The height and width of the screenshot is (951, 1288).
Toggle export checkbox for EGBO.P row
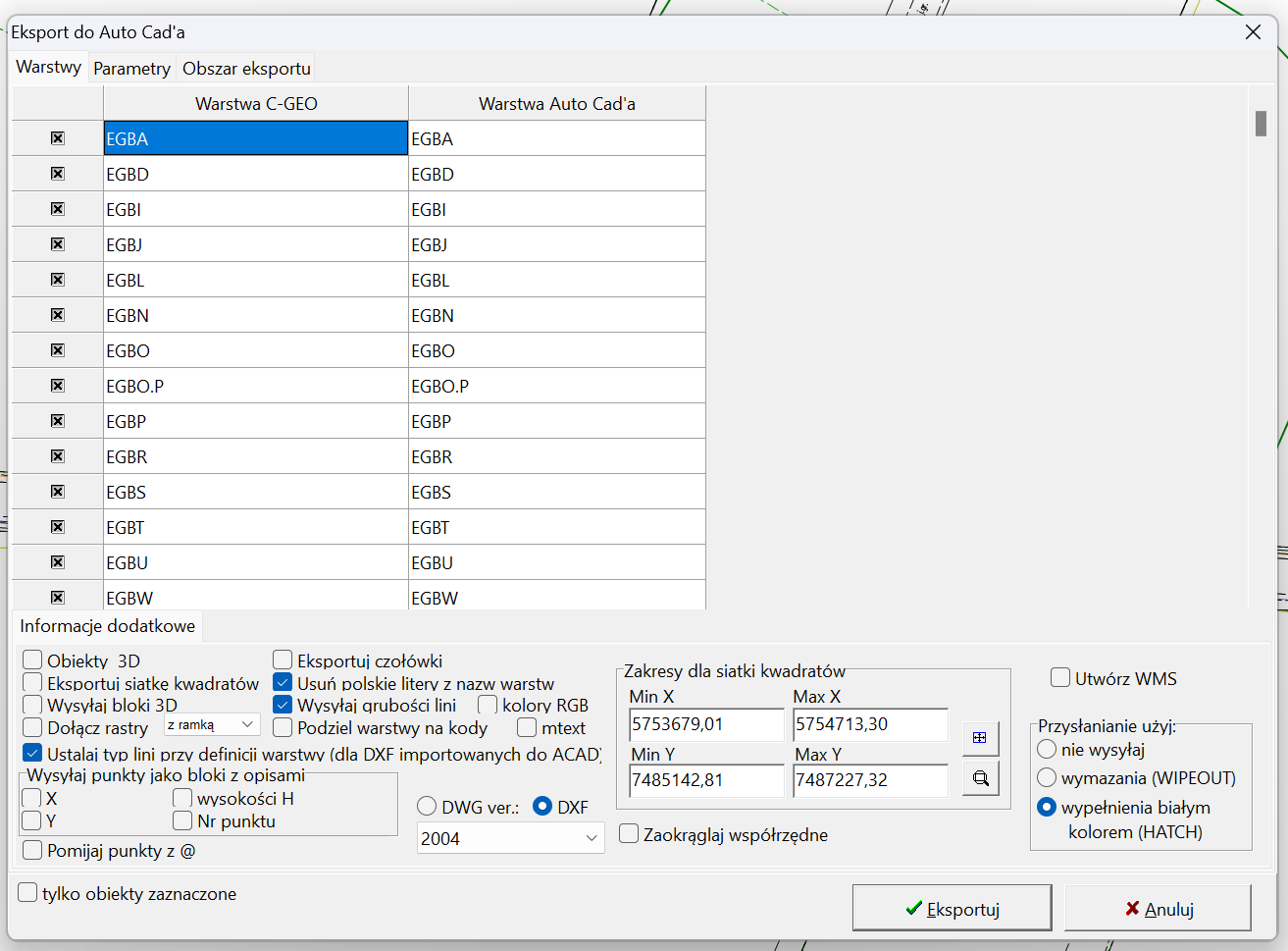[x=58, y=386]
